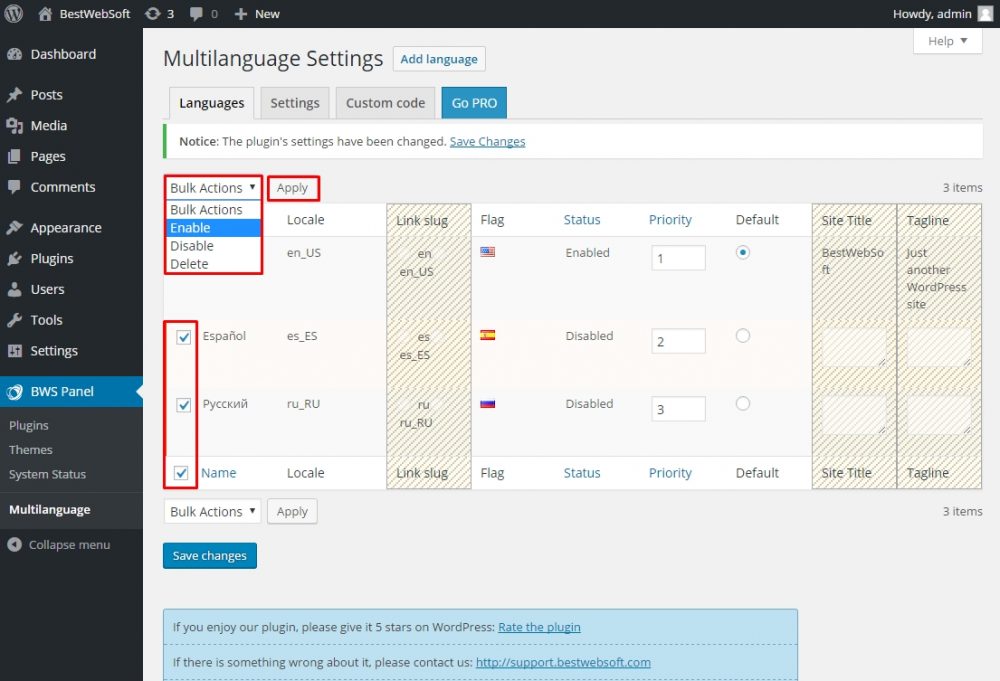The image size is (1000, 681).
Task: Uncheck the Русский language checkbox
Action: tap(182, 405)
